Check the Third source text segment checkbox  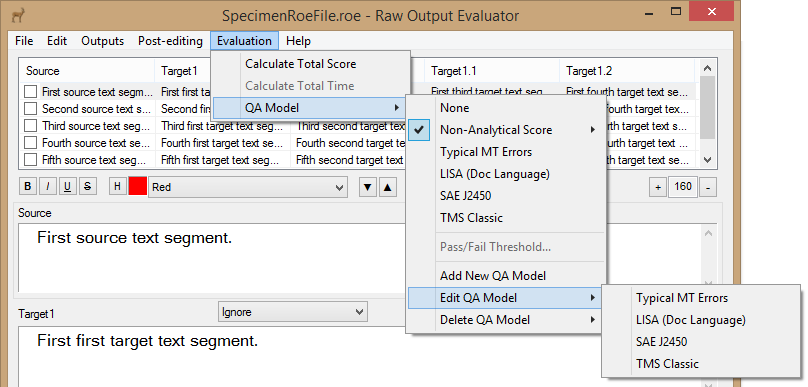[30, 126]
